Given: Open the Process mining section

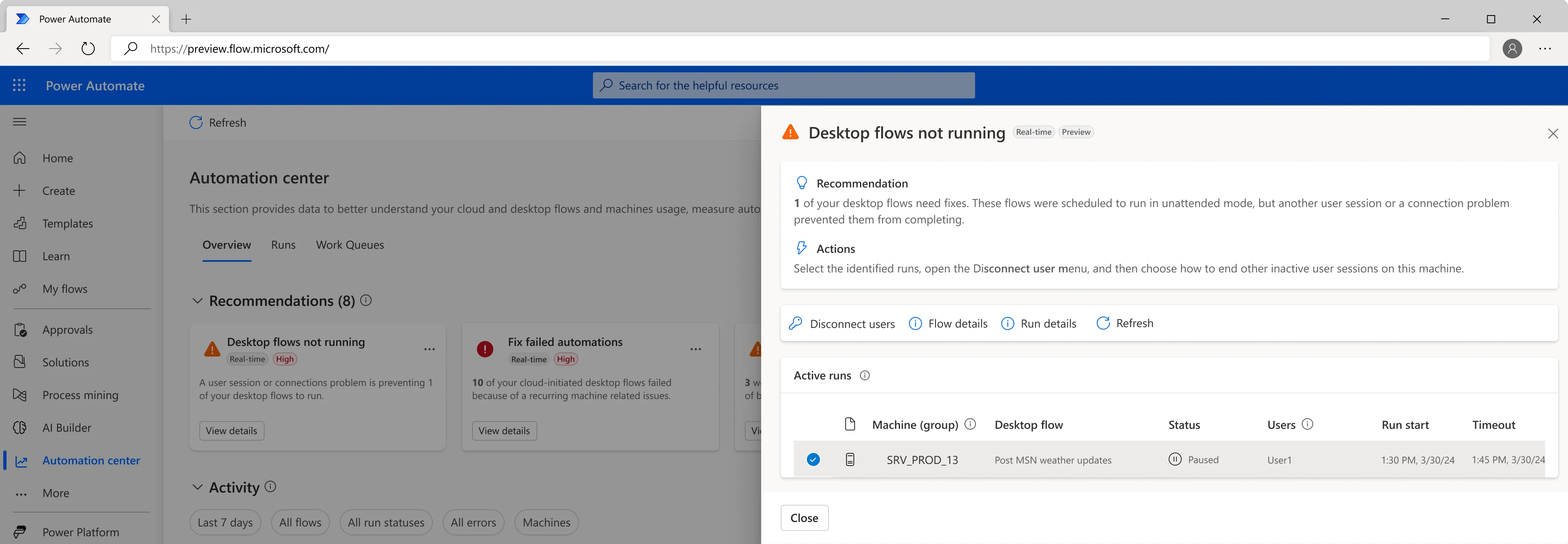Looking at the screenshot, I should point(80,394).
